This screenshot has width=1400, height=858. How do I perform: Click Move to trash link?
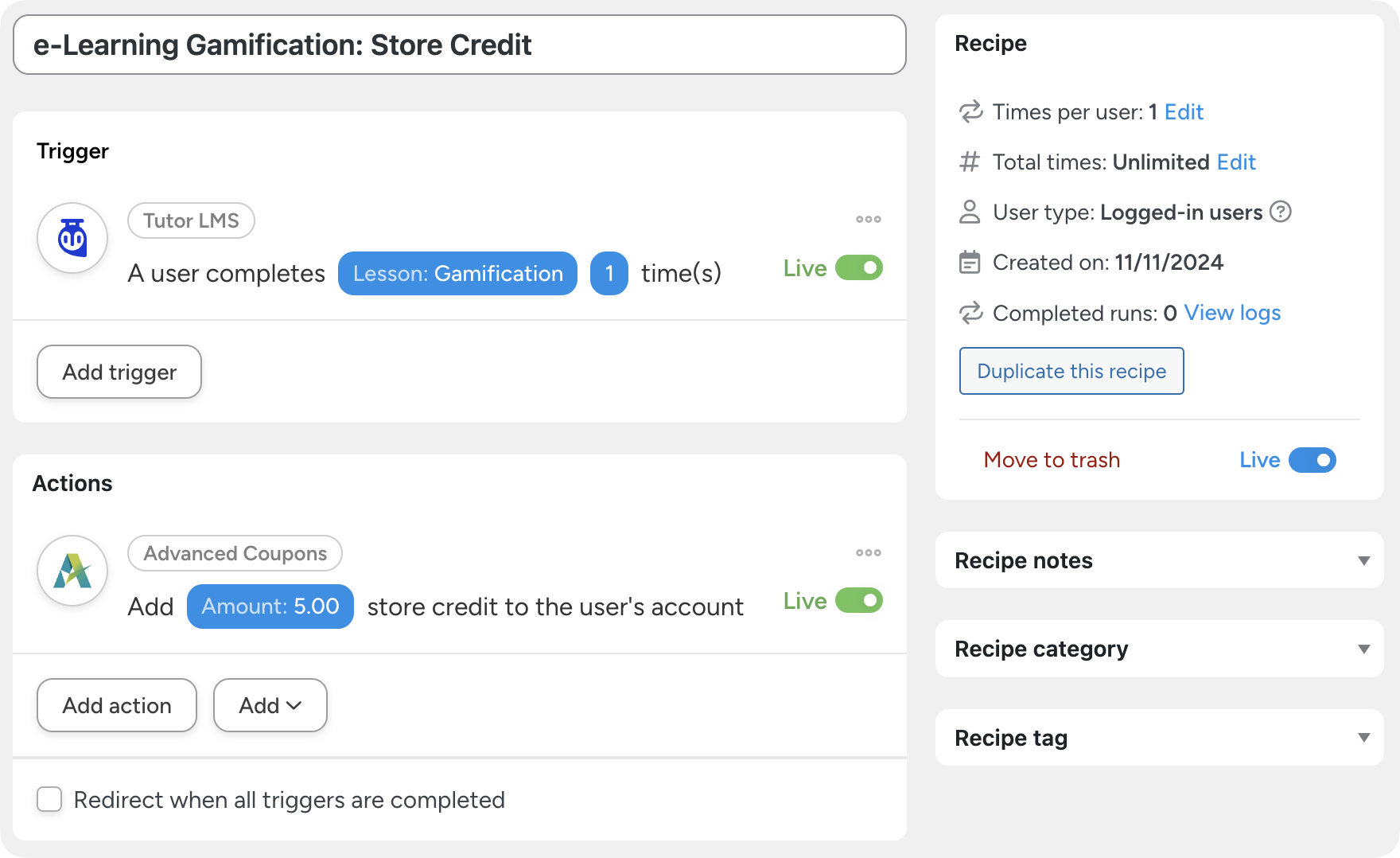pos(1052,460)
